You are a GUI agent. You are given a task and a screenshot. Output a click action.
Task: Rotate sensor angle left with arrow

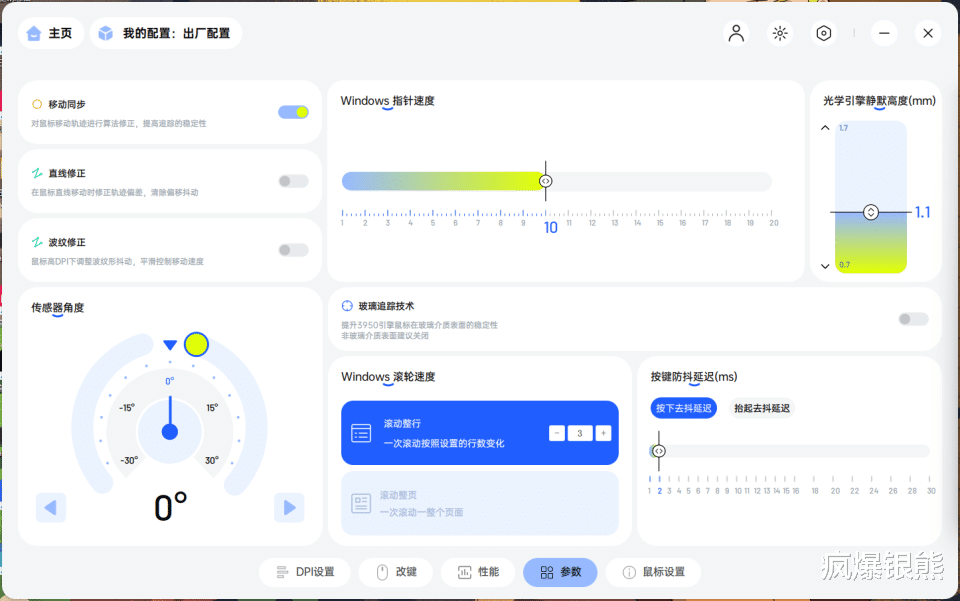point(51,507)
